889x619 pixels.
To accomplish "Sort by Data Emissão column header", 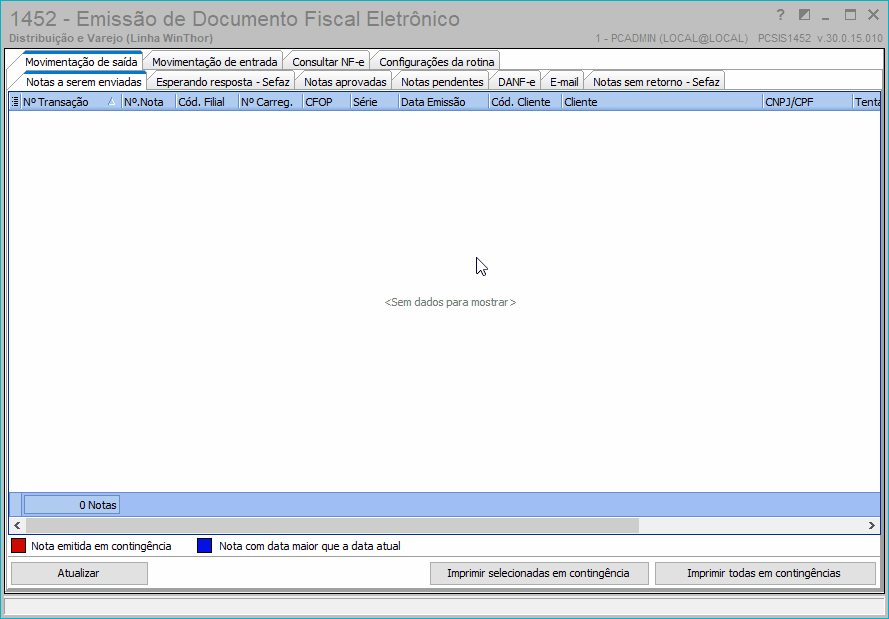I will 443,102.
